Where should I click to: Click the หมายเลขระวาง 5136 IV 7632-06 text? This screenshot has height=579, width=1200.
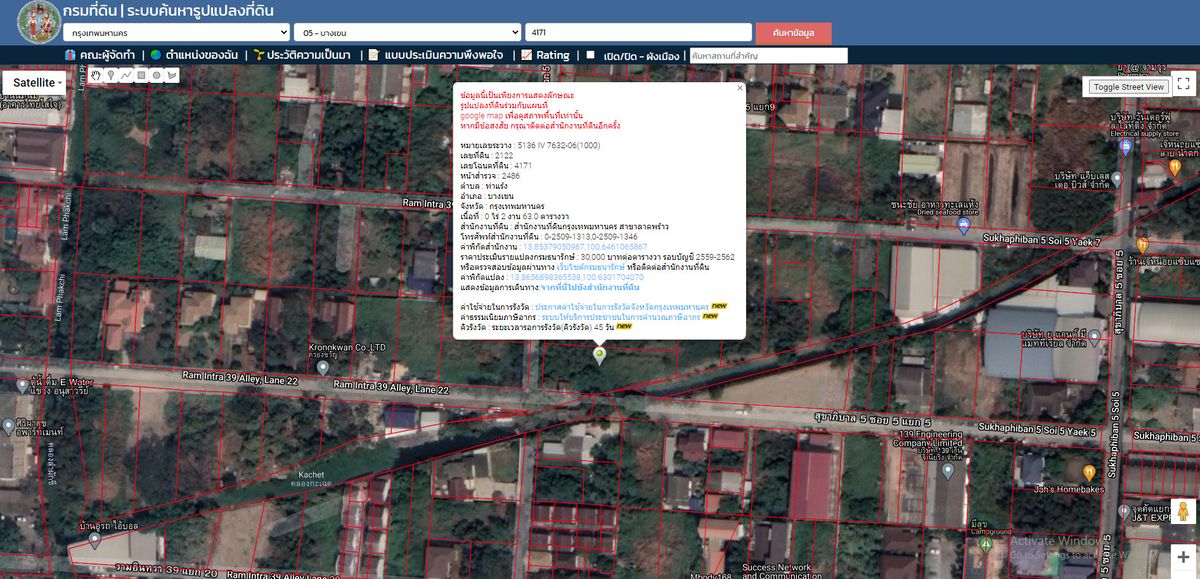530,146
